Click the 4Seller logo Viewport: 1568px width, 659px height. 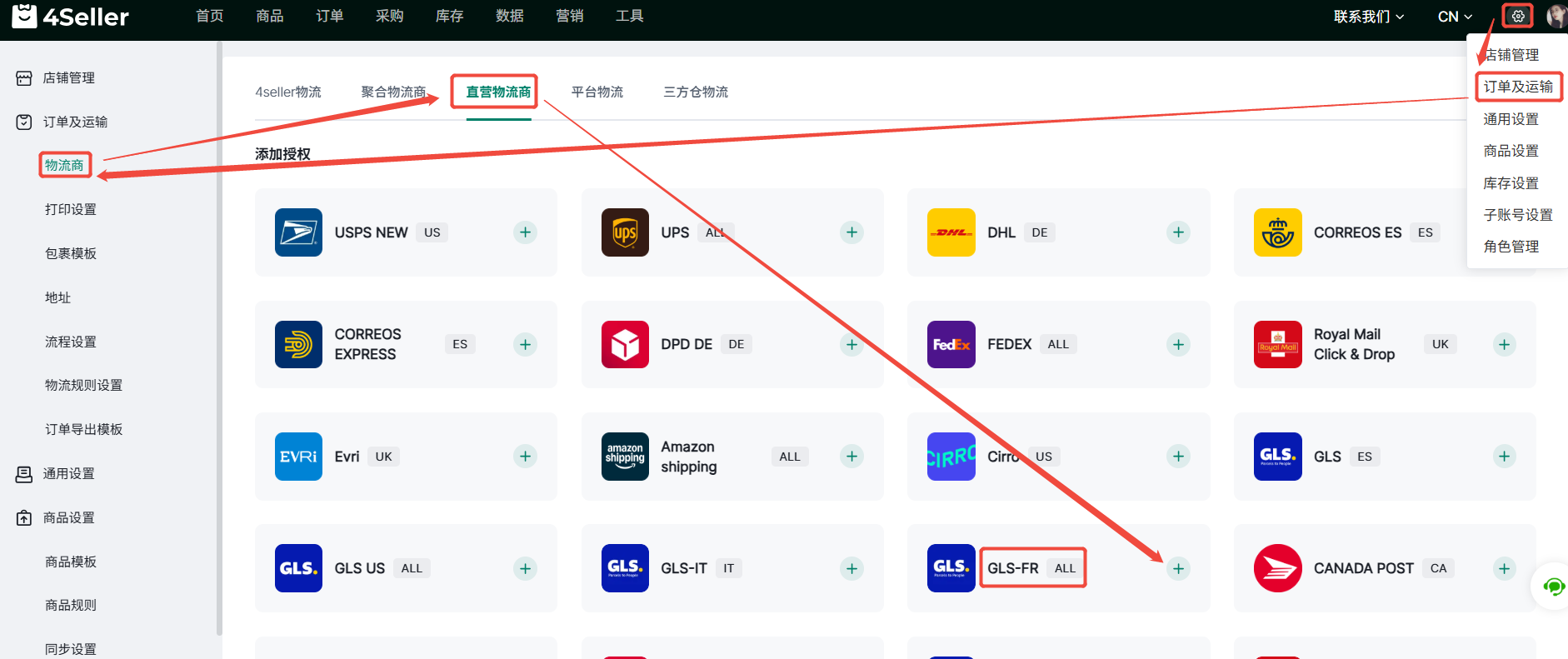pyautogui.click(x=70, y=16)
